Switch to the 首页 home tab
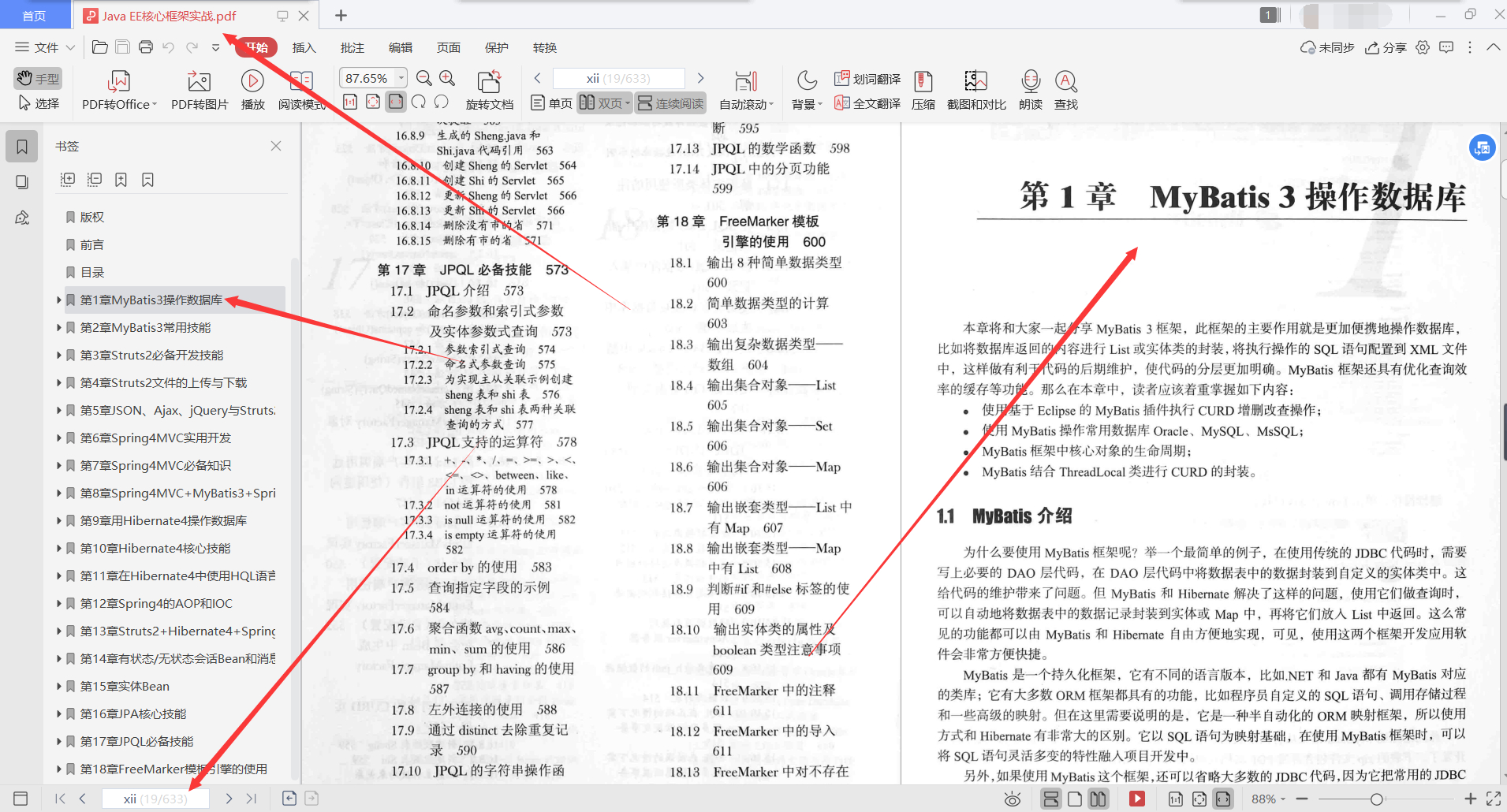This screenshot has height=812, width=1507. [x=34, y=16]
